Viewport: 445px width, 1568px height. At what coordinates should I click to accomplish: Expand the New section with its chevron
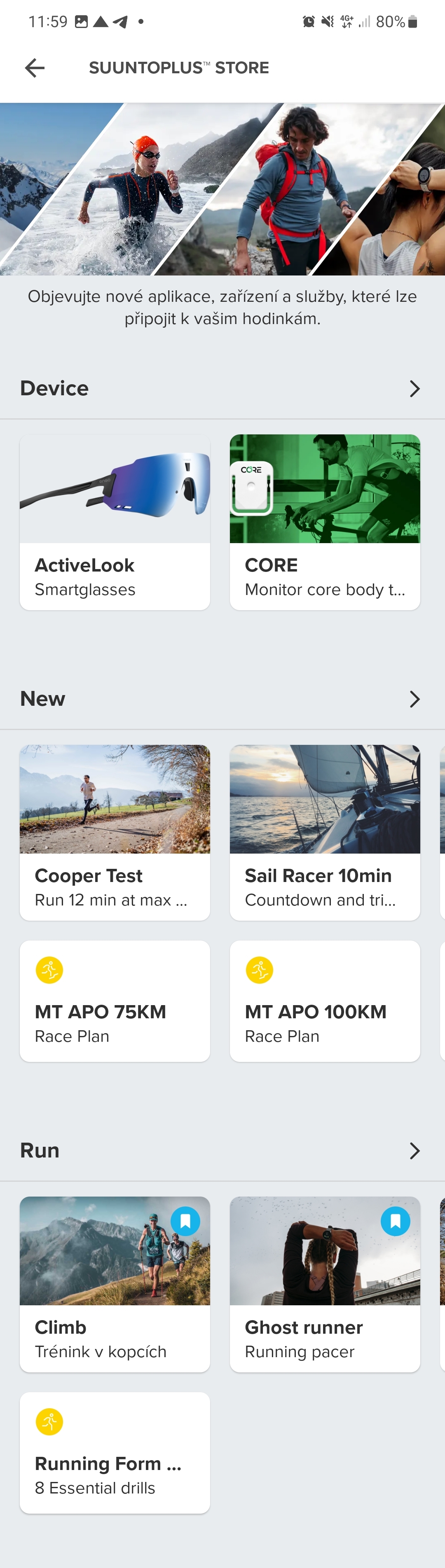point(415,699)
